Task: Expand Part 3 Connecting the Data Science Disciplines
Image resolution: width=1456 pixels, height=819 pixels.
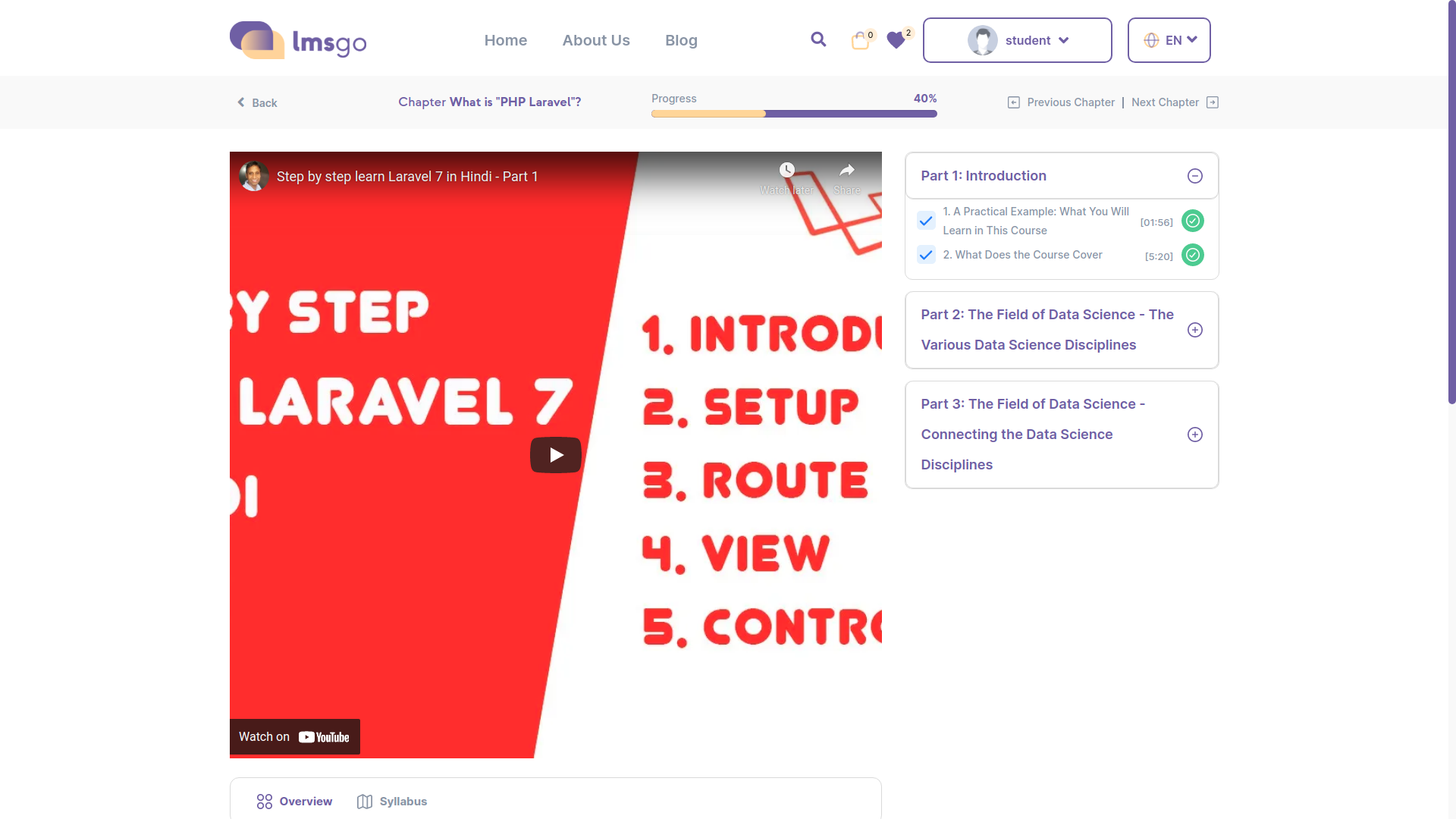Action: click(x=1195, y=435)
